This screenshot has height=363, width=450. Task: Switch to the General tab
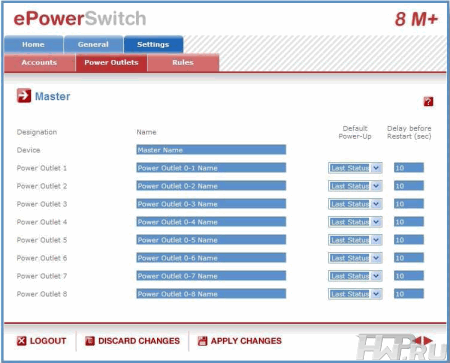click(x=93, y=44)
